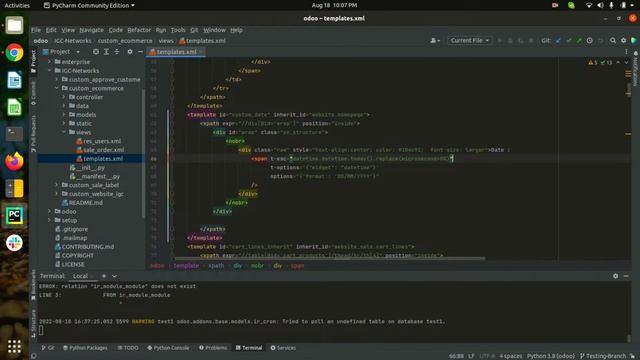This screenshot has height=360, width=640.
Task: Click Python 3.8 (odoo) interpreter widget
Action: coord(551,356)
